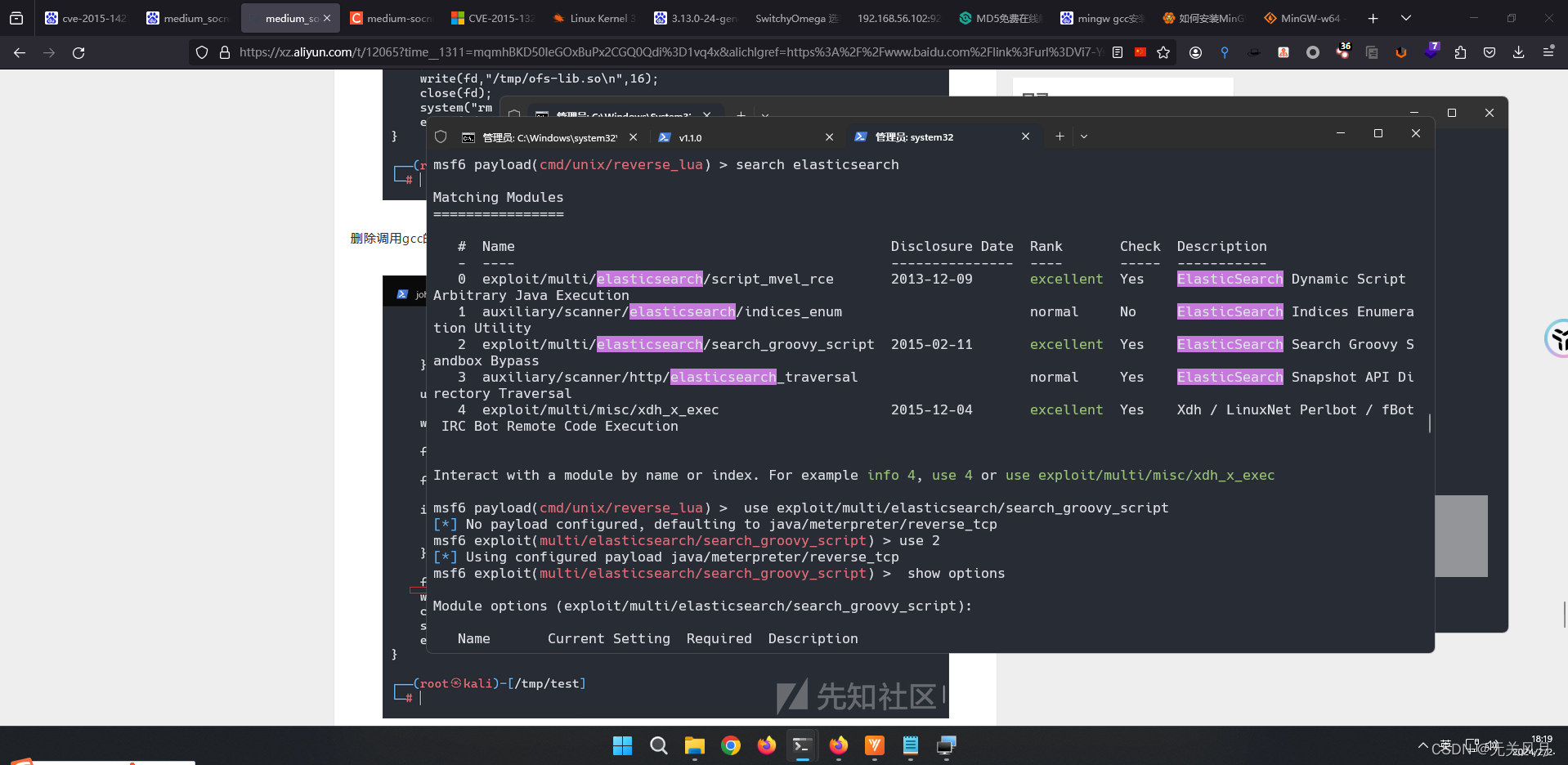
Task: Switch to the Linux Kernel 3 browser tab
Action: click(x=594, y=18)
